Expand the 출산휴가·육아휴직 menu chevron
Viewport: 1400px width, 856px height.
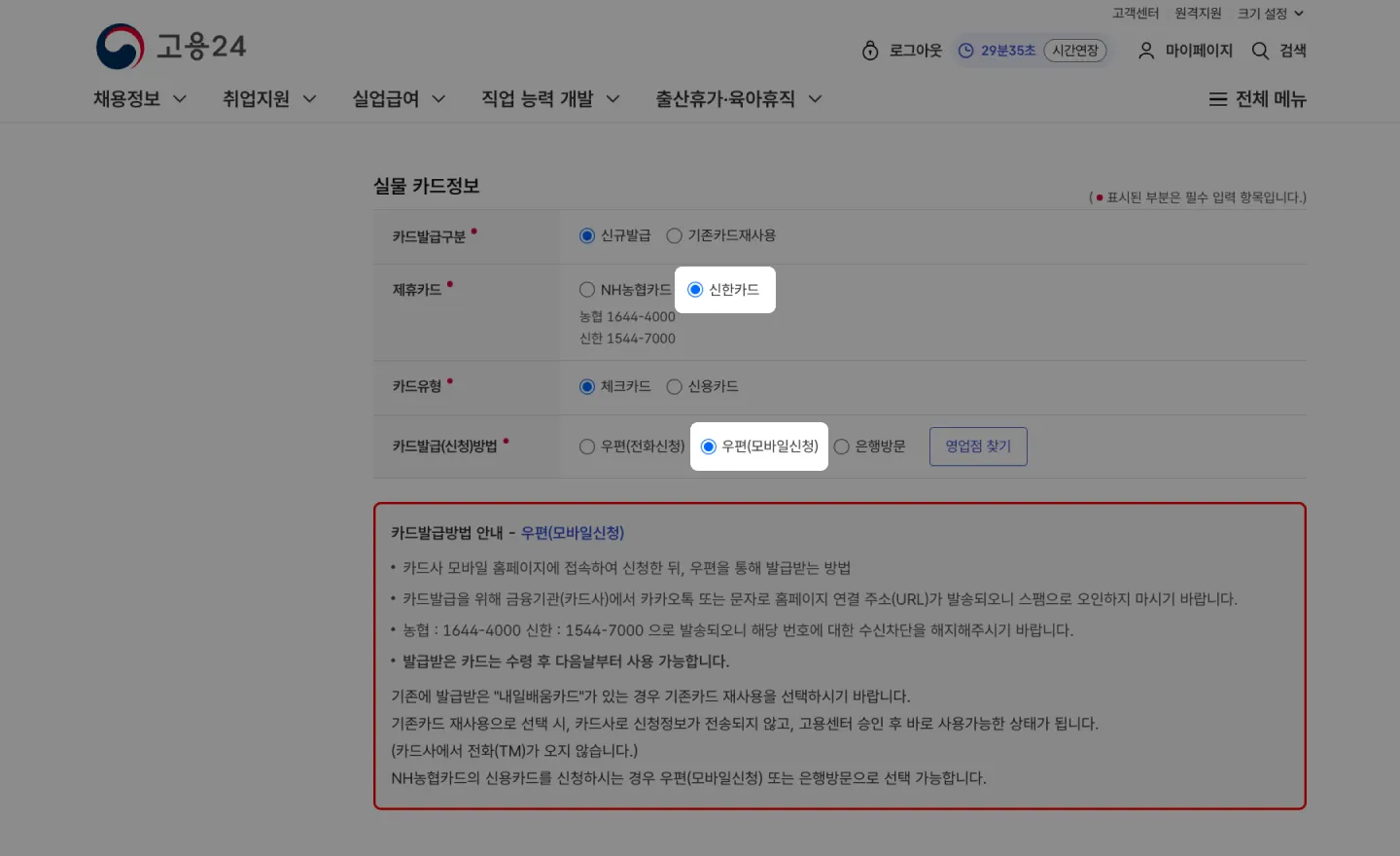pyautogui.click(x=816, y=99)
